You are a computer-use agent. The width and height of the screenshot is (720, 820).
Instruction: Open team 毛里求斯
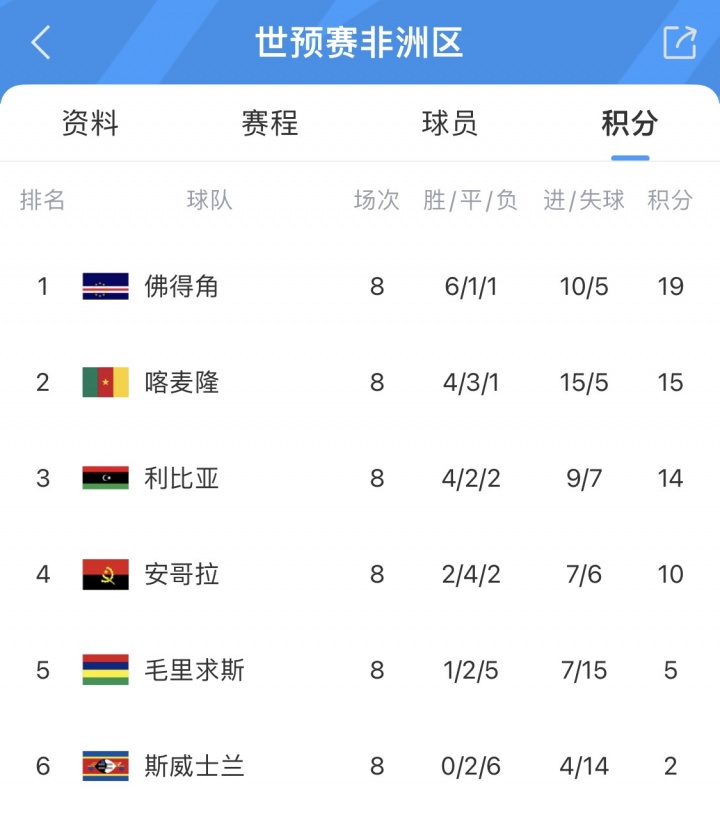[x=194, y=671]
